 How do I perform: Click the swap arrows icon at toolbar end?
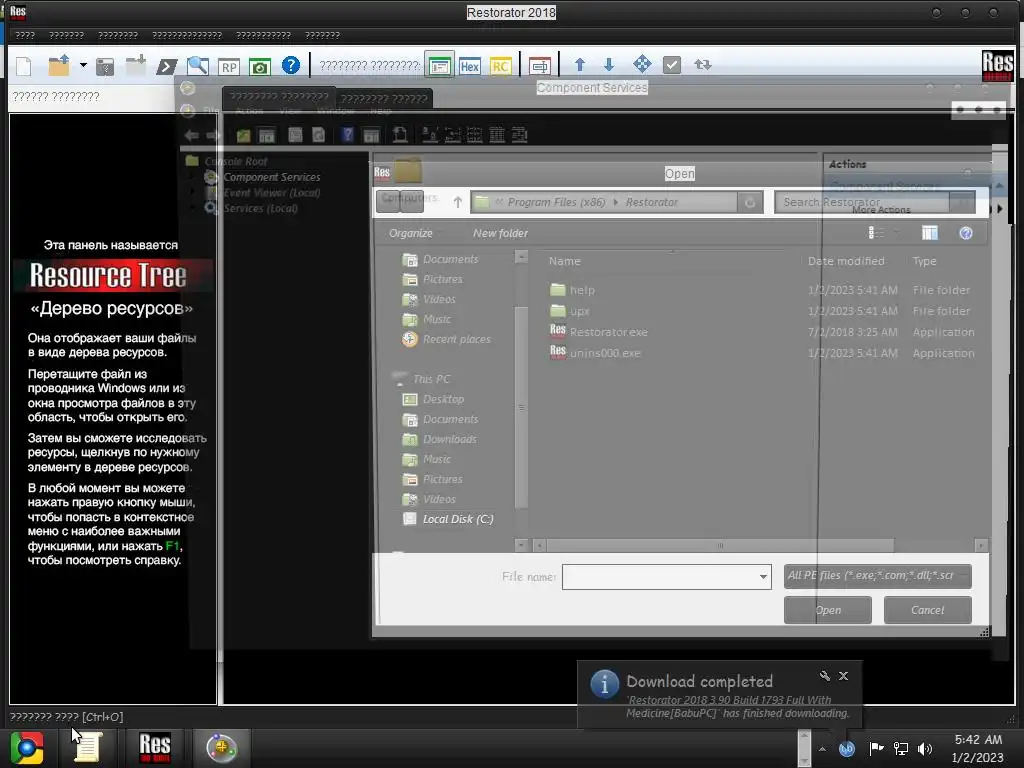(703, 65)
